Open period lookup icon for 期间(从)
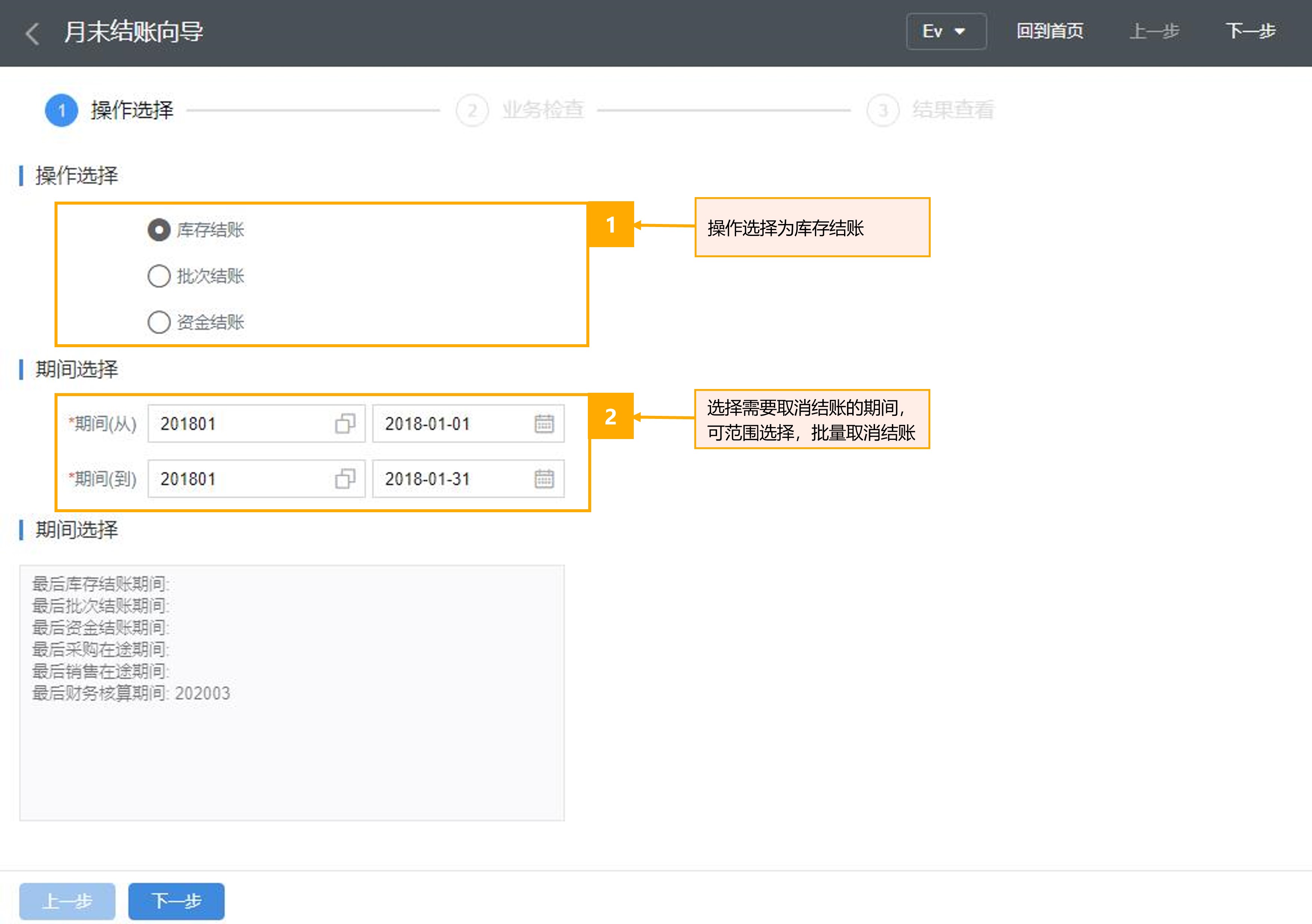1312x924 pixels. pyautogui.click(x=345, y=424)
